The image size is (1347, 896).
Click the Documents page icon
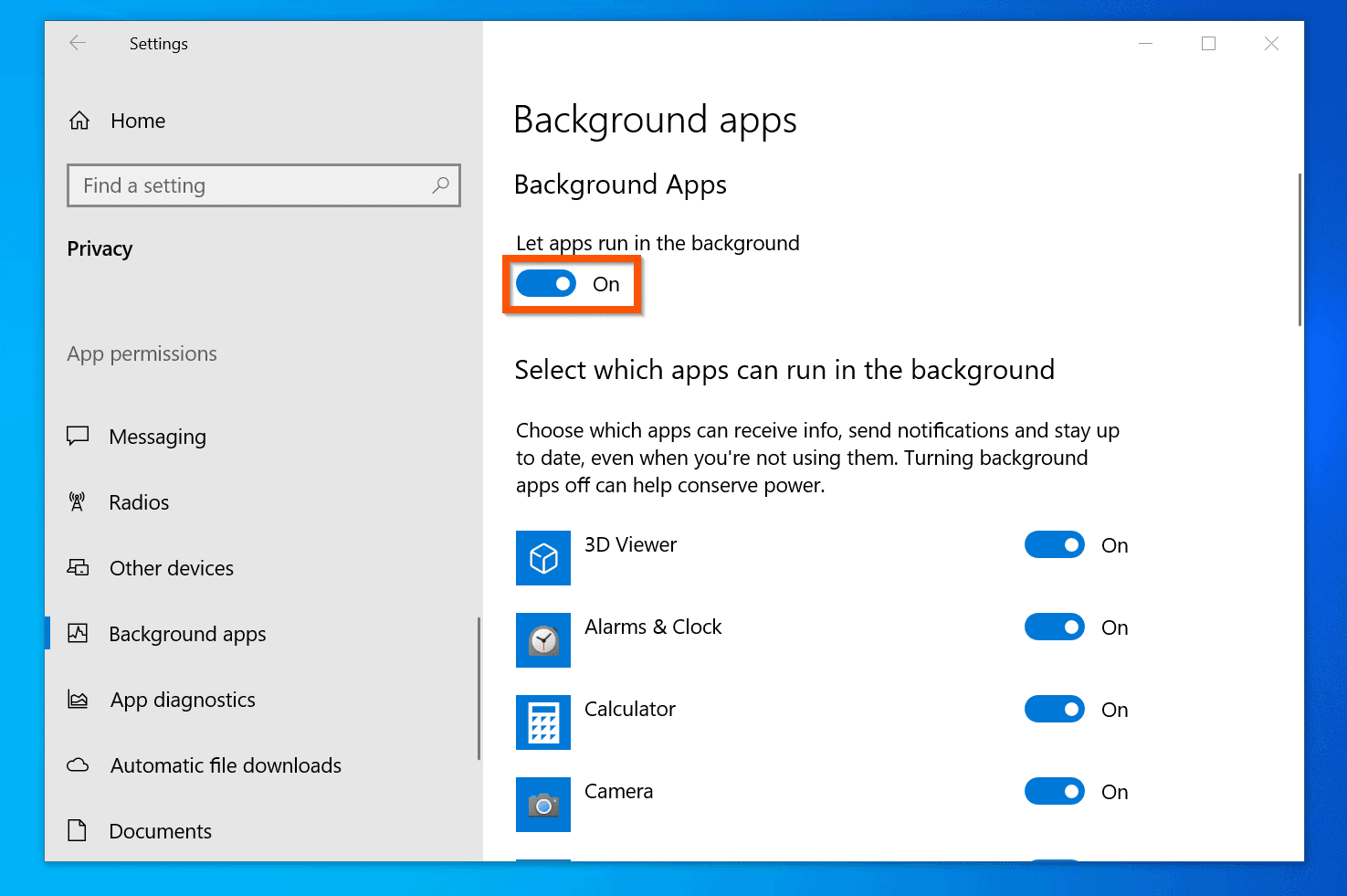79,830
